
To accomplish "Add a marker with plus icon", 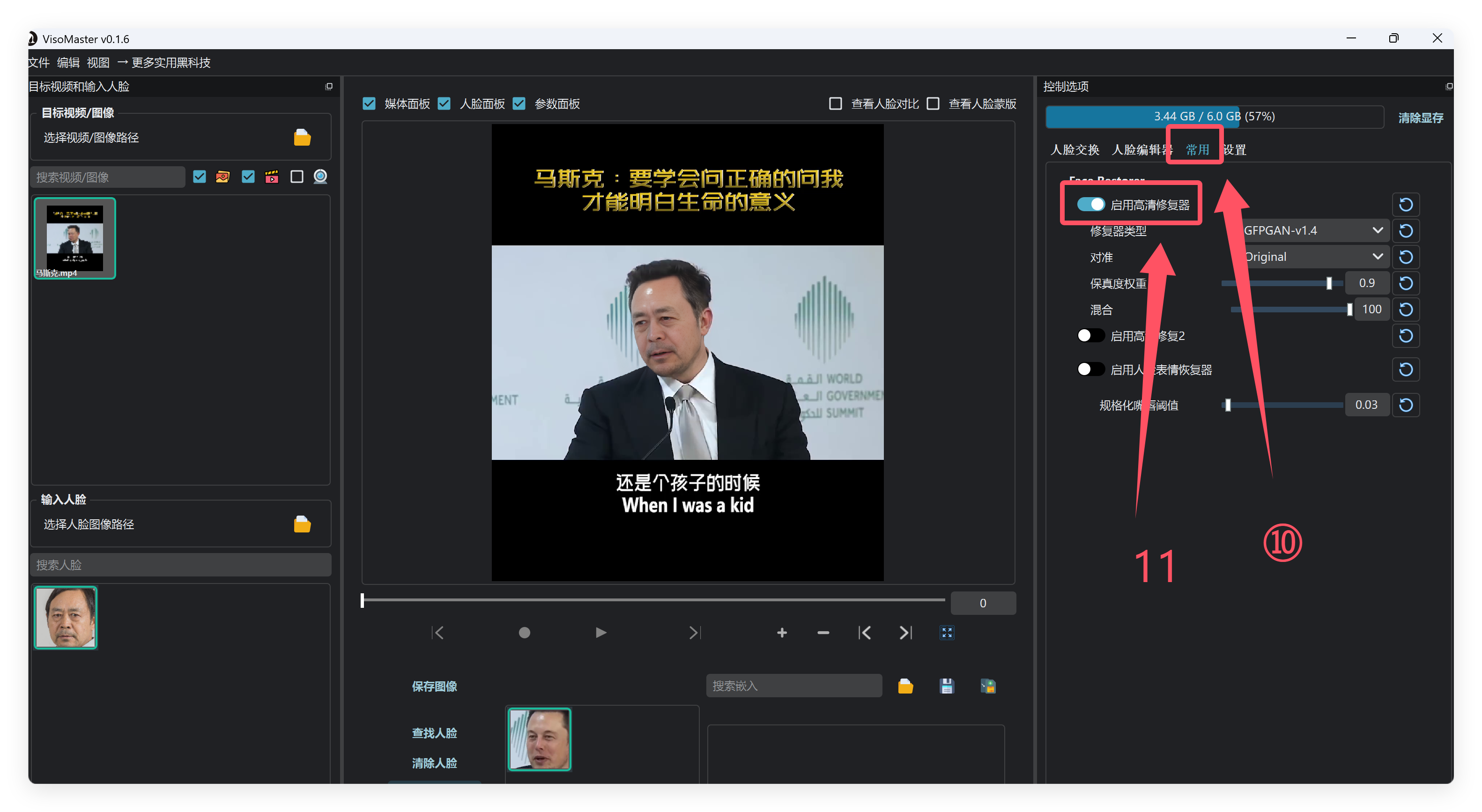I will (x=782, y=633).
